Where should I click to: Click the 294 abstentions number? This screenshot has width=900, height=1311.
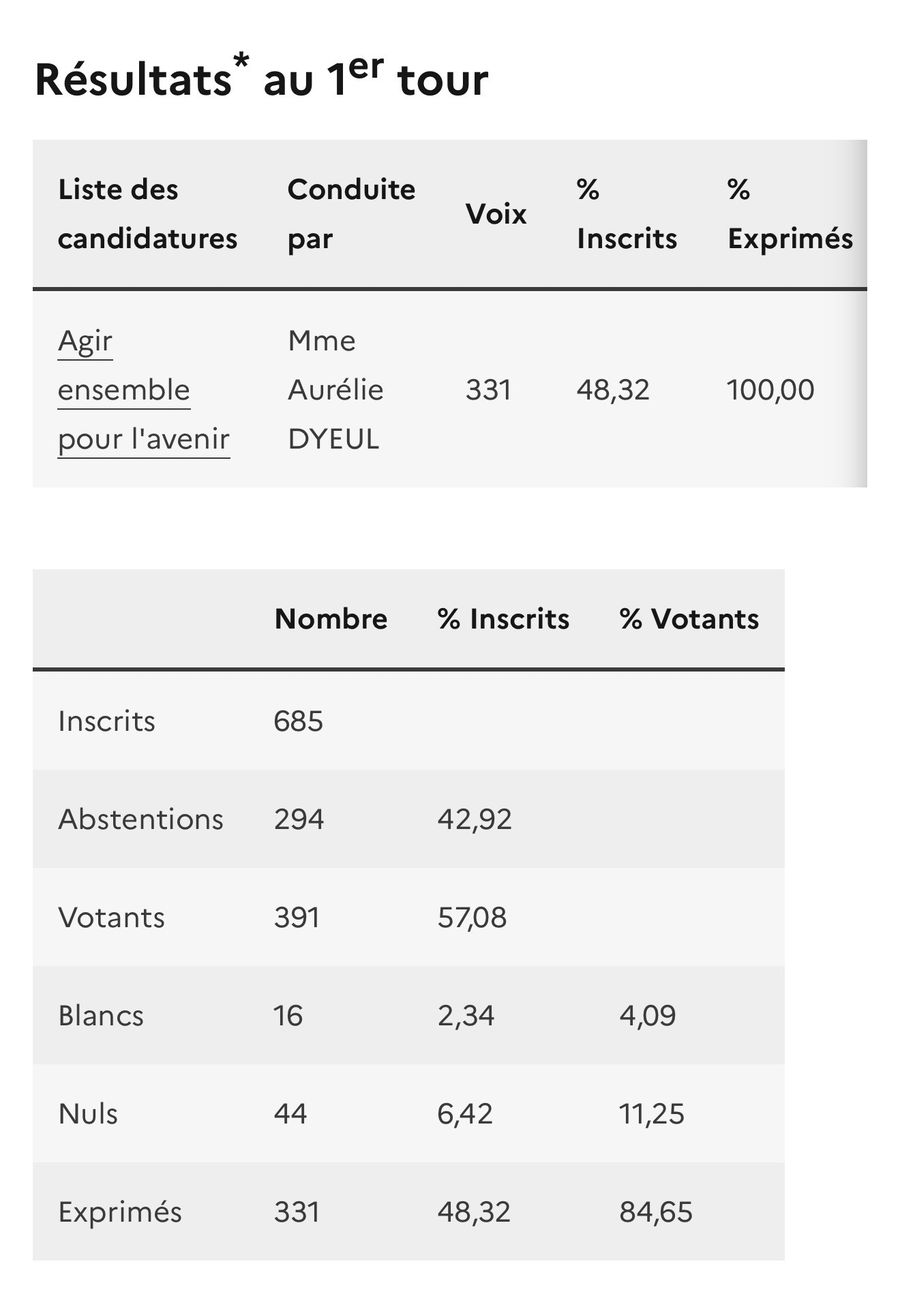pyautogui.click(x=299, y=819)
